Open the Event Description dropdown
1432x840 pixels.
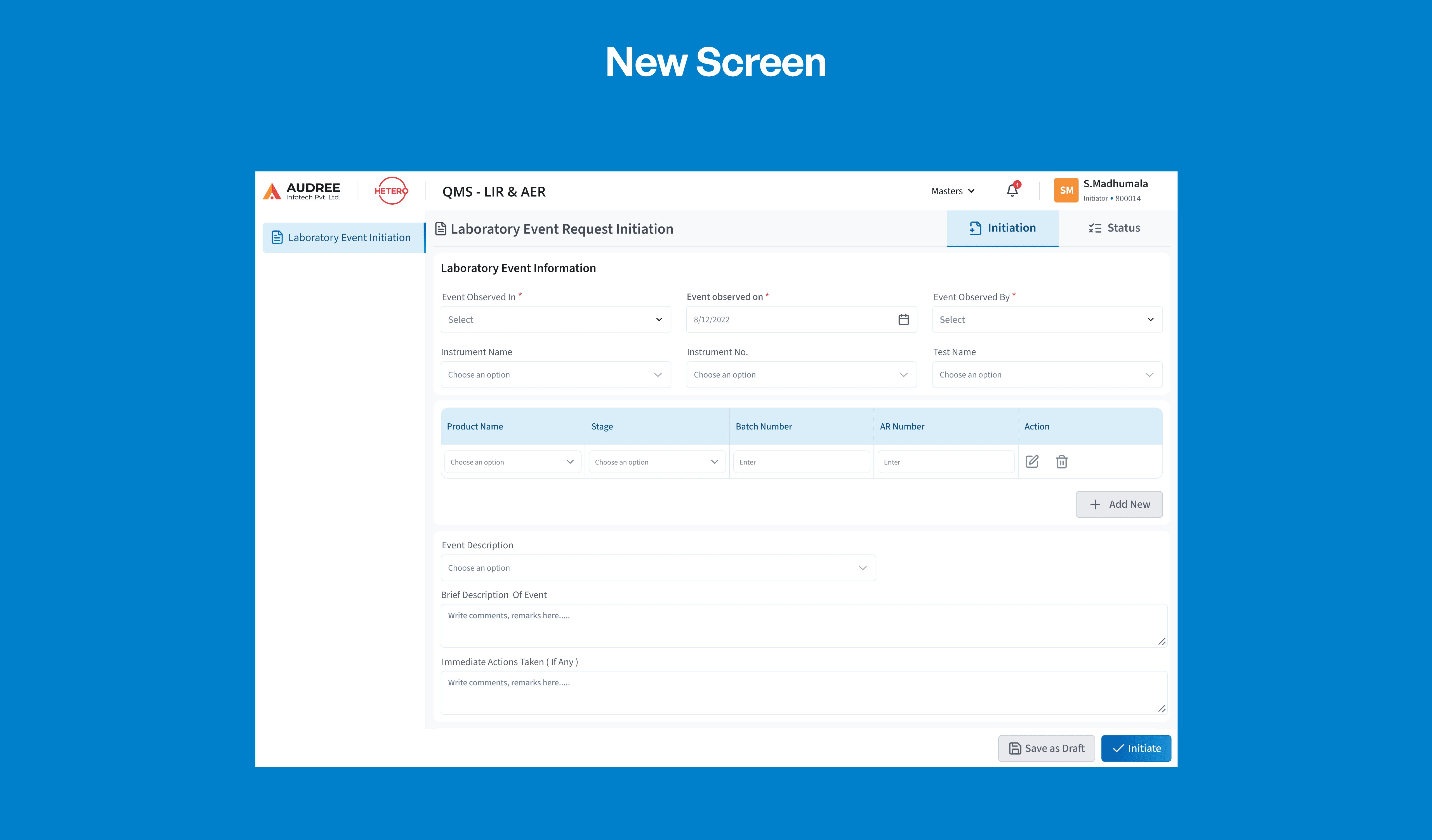658,567
